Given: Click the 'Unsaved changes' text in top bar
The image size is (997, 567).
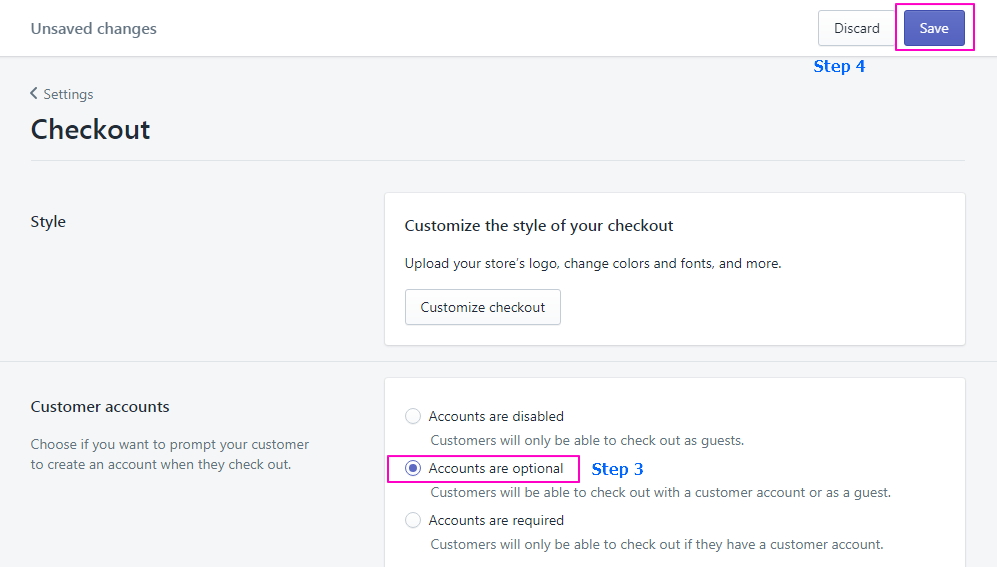Looking at the screenshot, I should pos(93,29).
